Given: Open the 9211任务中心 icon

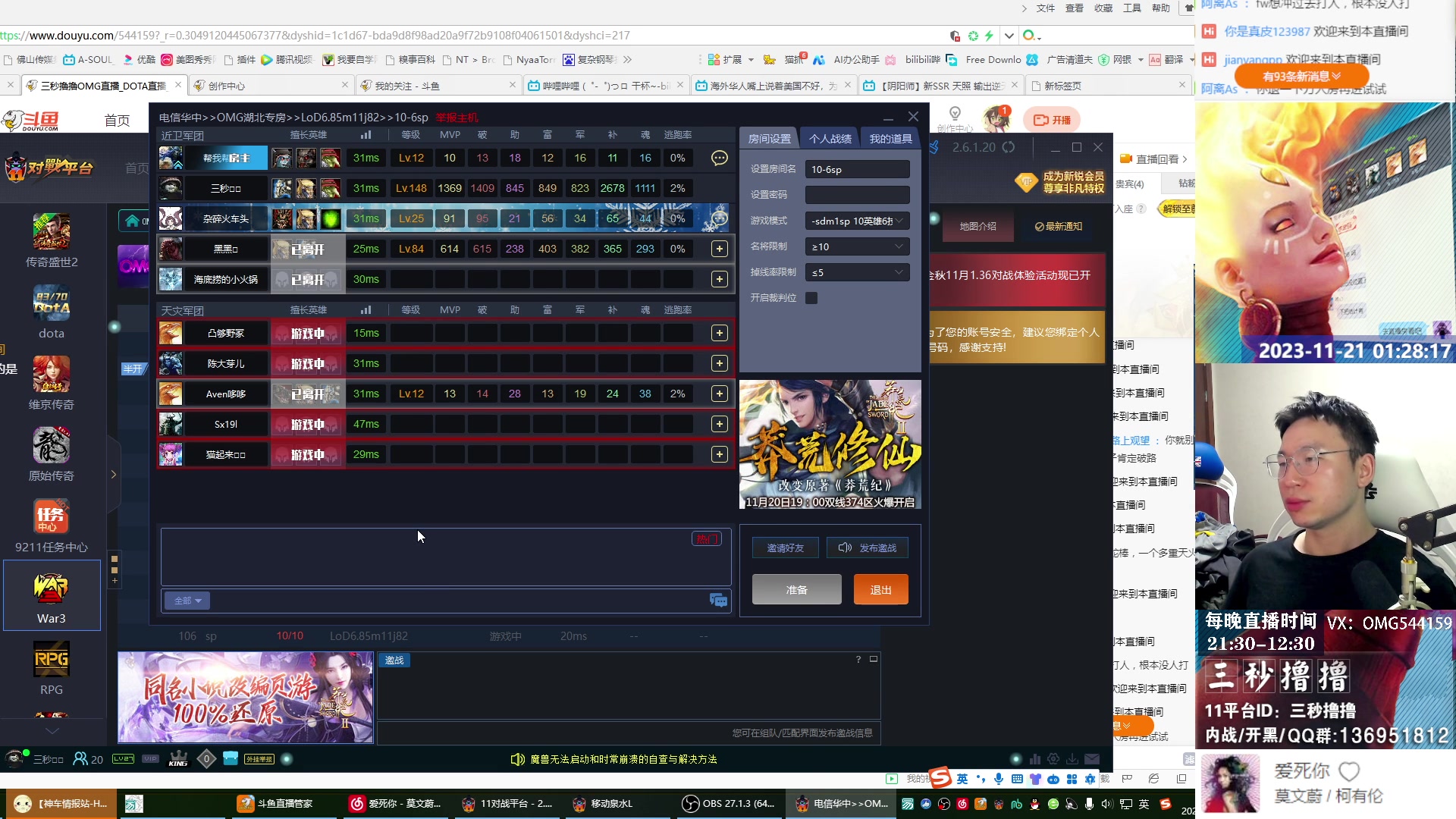Looking at the screenshot, I should tap(52, 516).
